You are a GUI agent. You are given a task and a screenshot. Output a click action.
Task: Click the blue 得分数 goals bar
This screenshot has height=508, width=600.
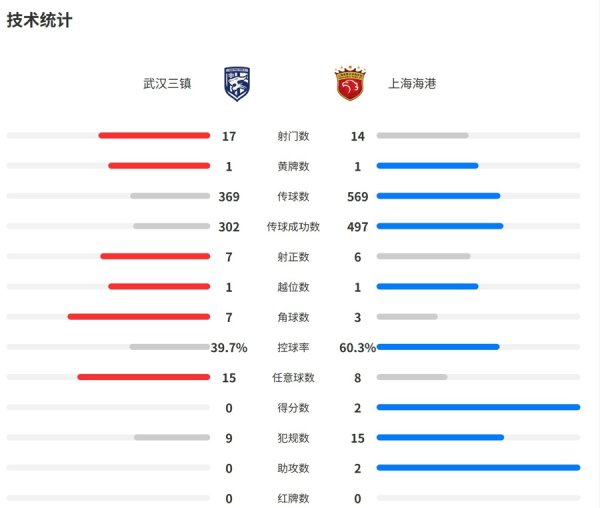coord(478,407)
